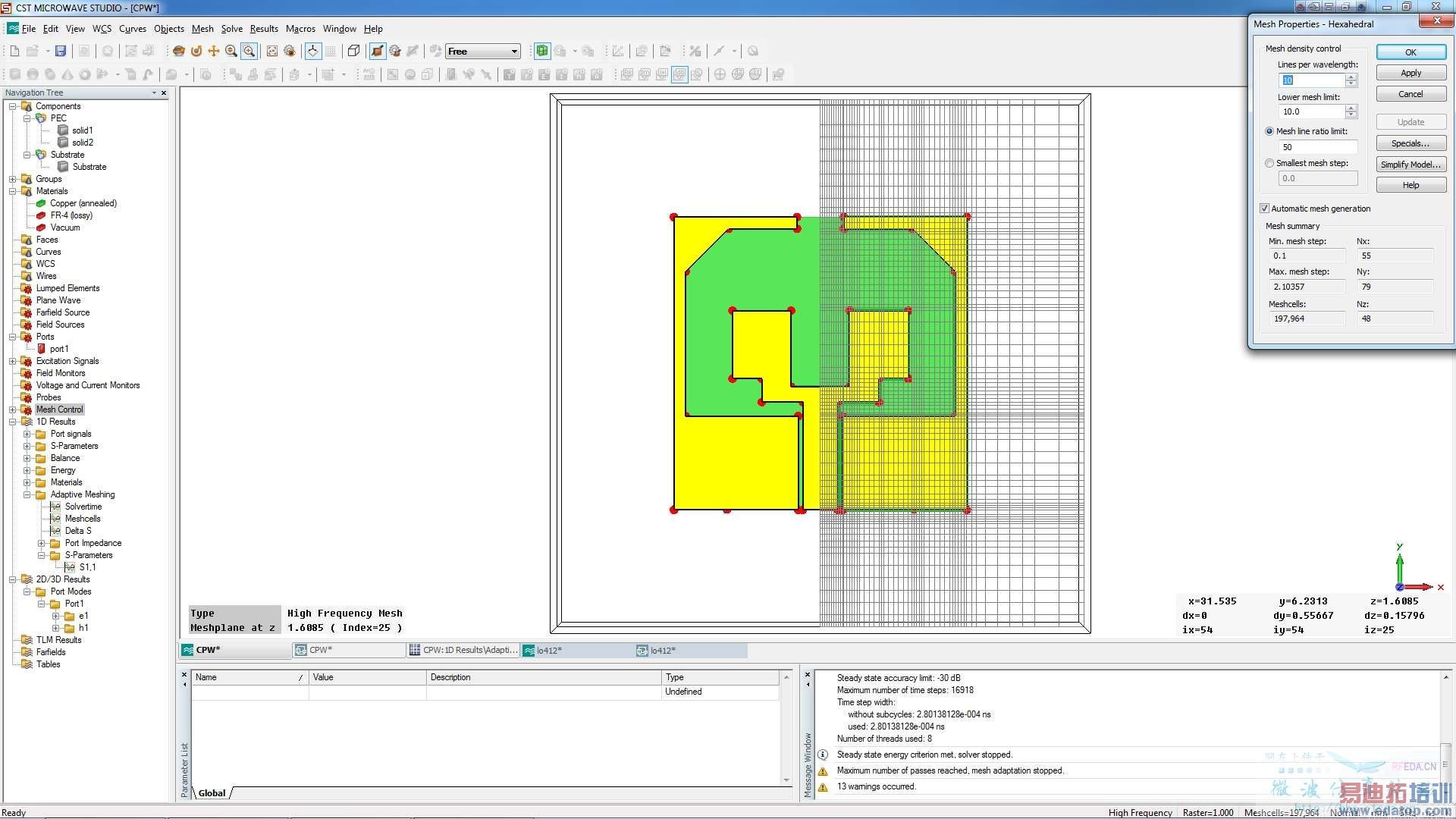Click the Reset view to structure icon

[x=272, y=51]
